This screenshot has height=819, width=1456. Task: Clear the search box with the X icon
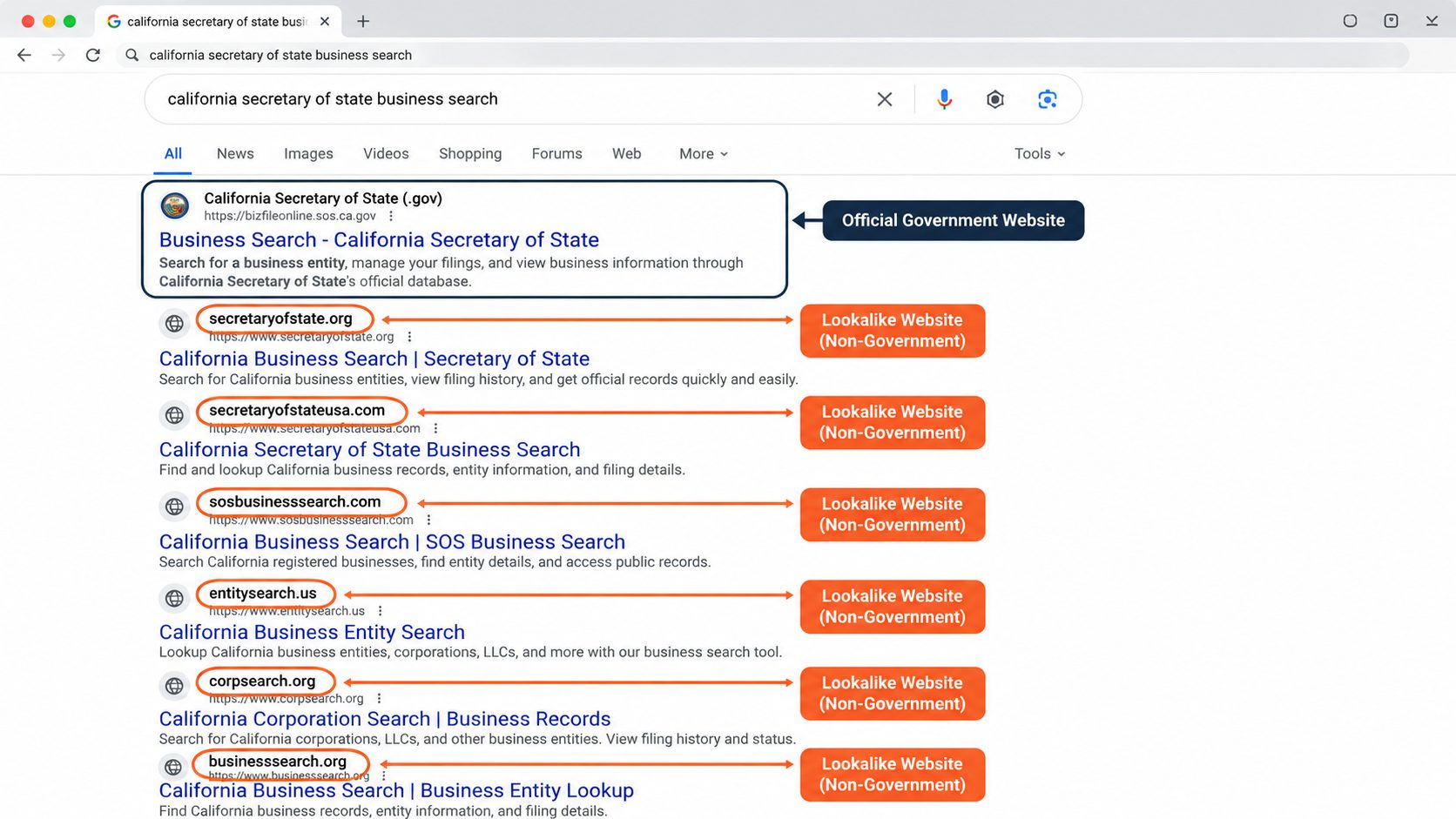[x=885, y=99]
